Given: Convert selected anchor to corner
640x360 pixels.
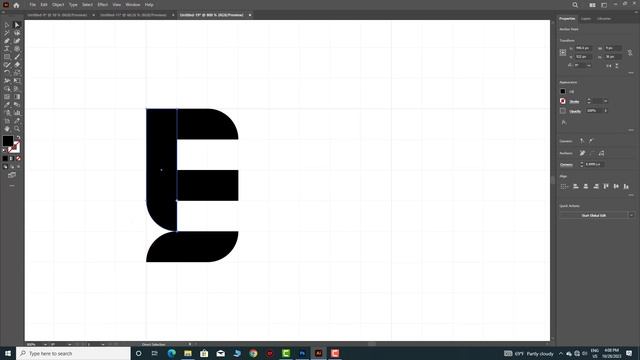Looking at the screenshot, I should pyautogui.click(x=582, y=141).
